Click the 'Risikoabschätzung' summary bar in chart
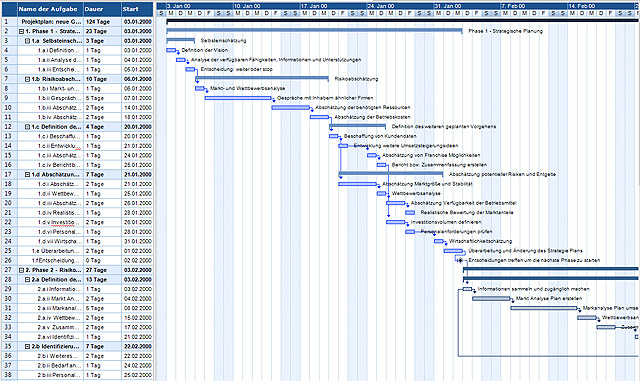This screenshot has width=640, height=381. coord(262,77)
